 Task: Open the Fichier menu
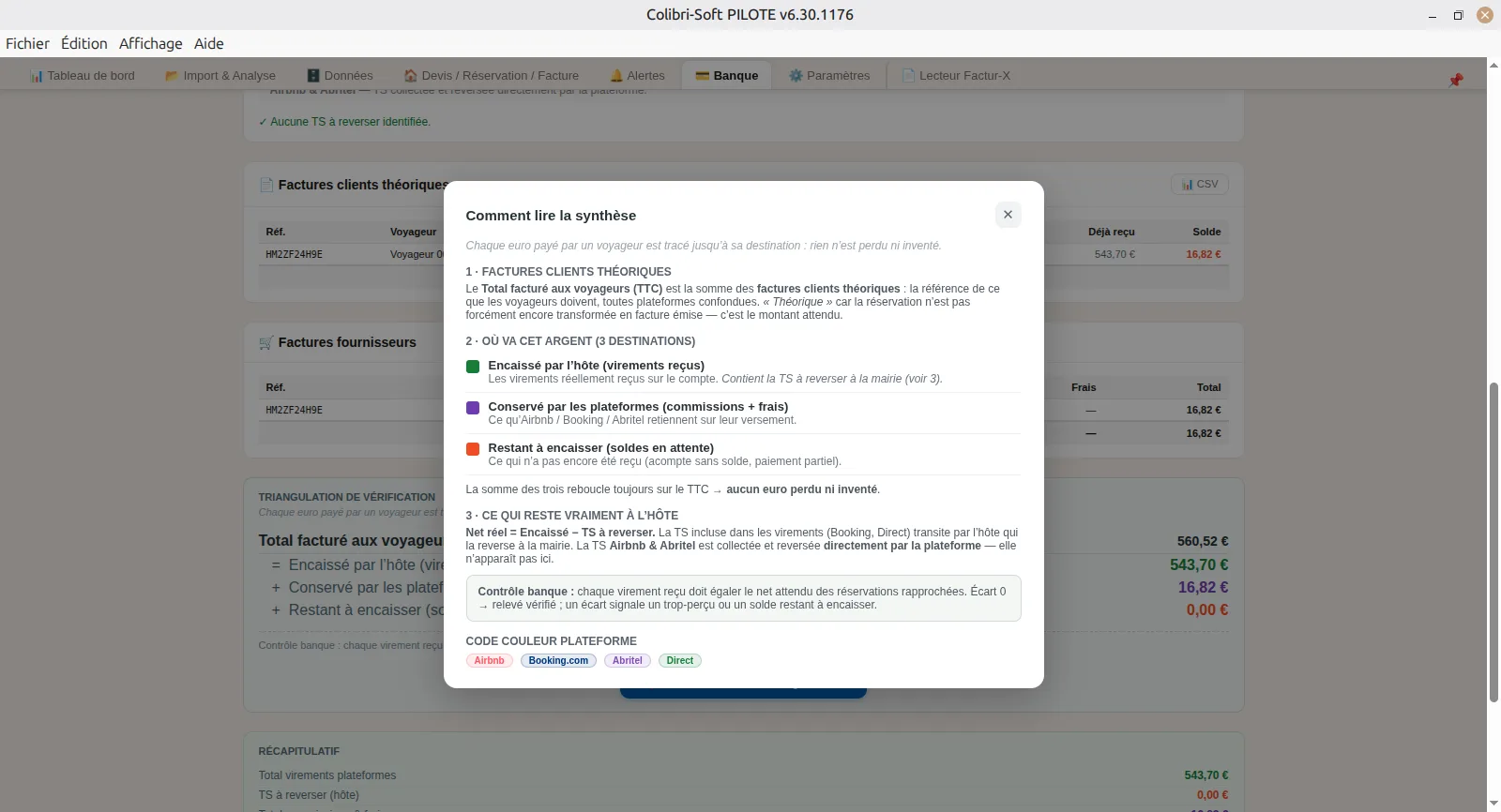tap(27, 43)
